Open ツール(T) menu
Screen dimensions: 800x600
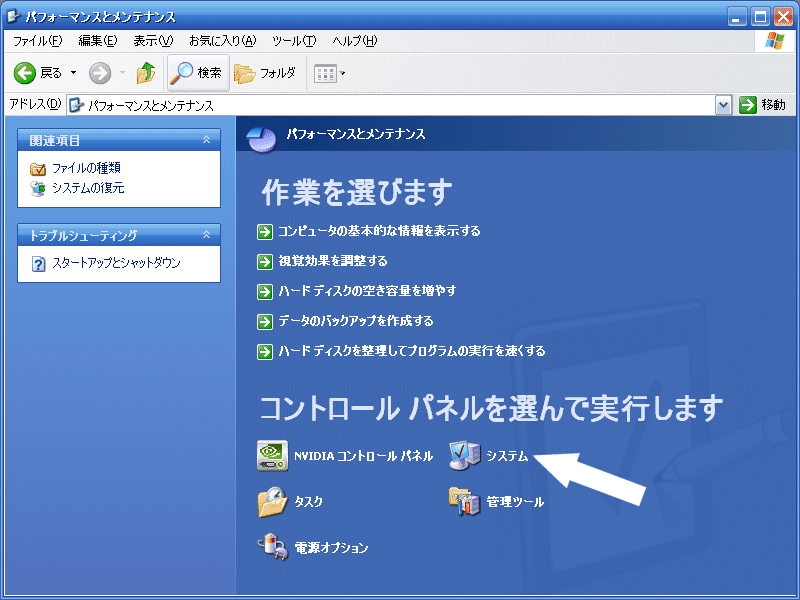coord(294,41)
